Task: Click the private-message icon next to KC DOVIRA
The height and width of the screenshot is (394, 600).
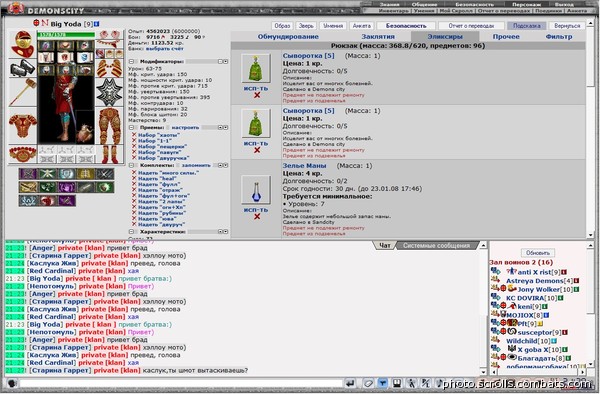Action: point(495,297)
